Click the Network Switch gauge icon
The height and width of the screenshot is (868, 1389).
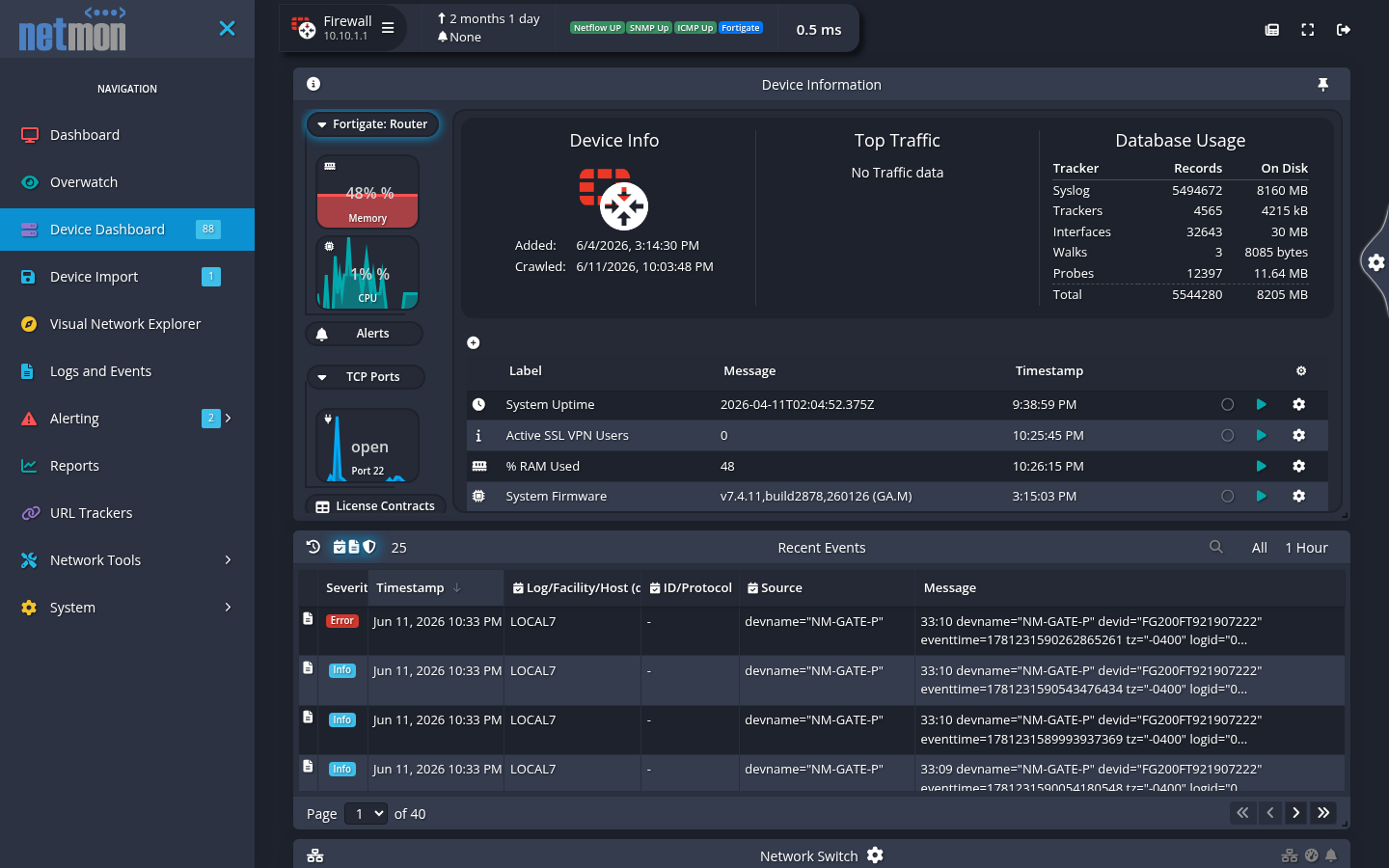tap(1311, 855)
